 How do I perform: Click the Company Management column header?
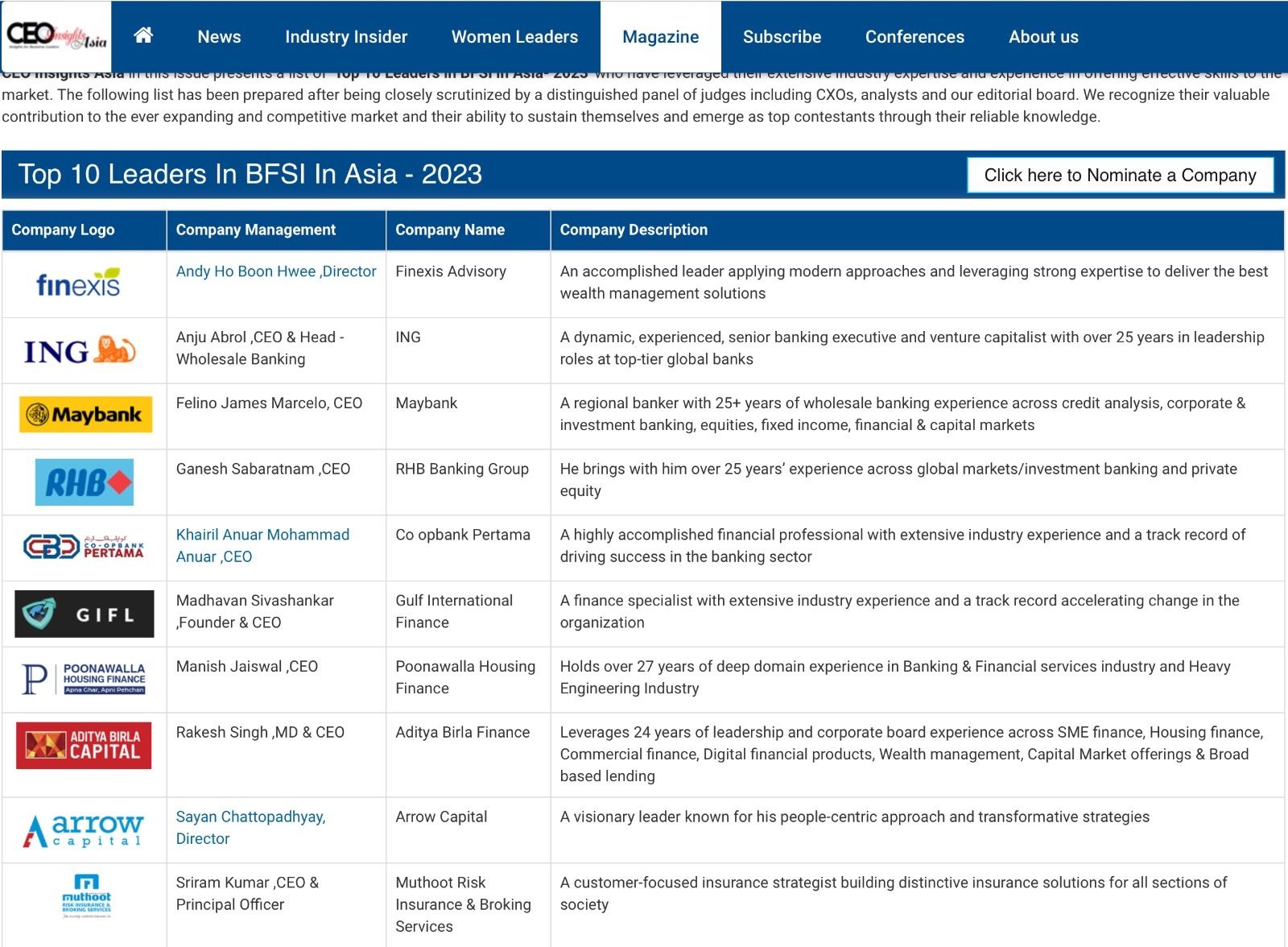pos(276,230)
